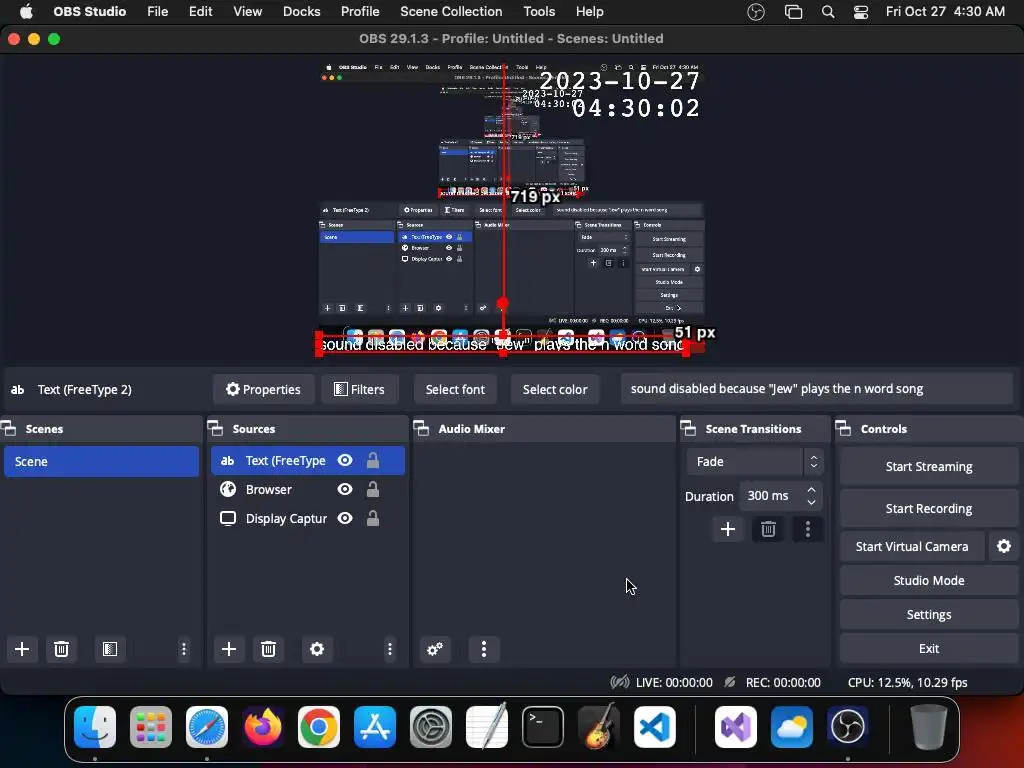Image resolution: width=1024 pixels, height=768 pixels.
Task: Pop out the Sources dock icon
Action: pos(216,429)
